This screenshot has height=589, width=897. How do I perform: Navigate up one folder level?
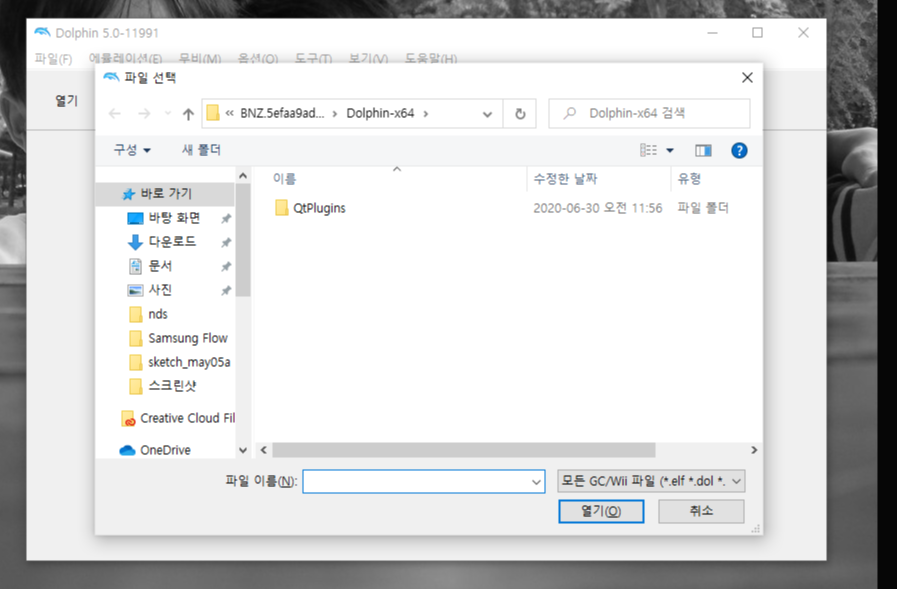click(x=188, y=114)
